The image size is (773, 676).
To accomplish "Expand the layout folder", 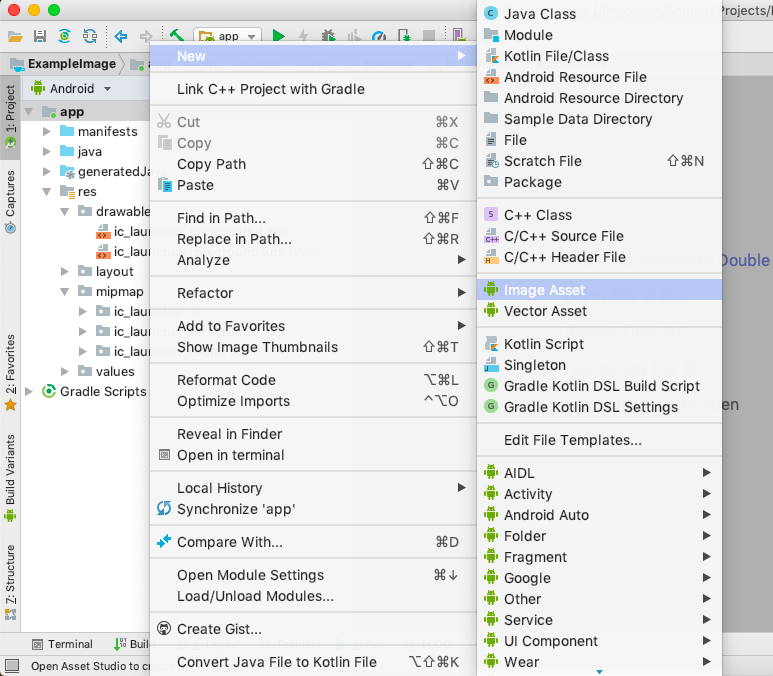I will coord(65,271).
